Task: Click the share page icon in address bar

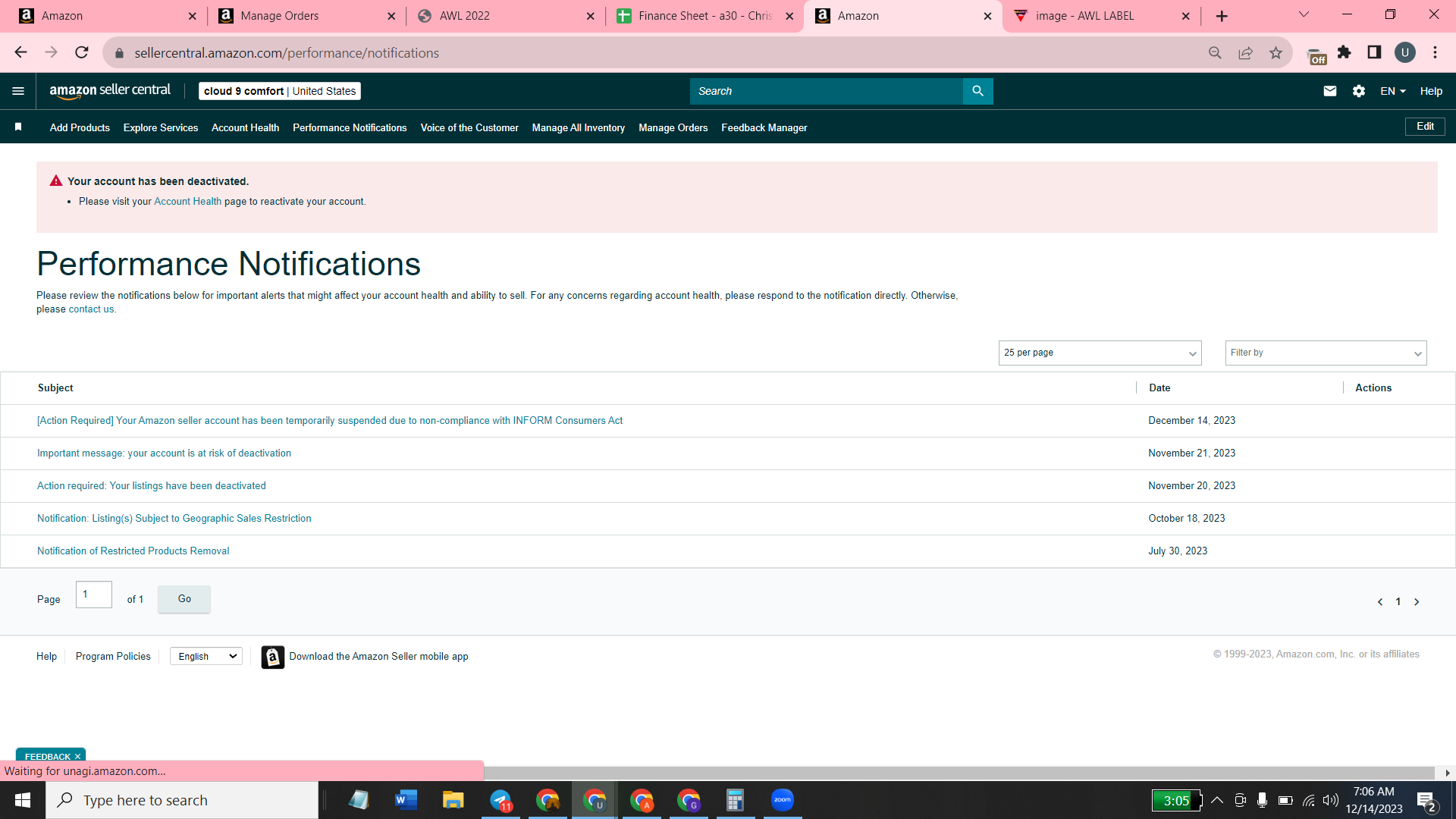Action: click(x=1245, y=52)
